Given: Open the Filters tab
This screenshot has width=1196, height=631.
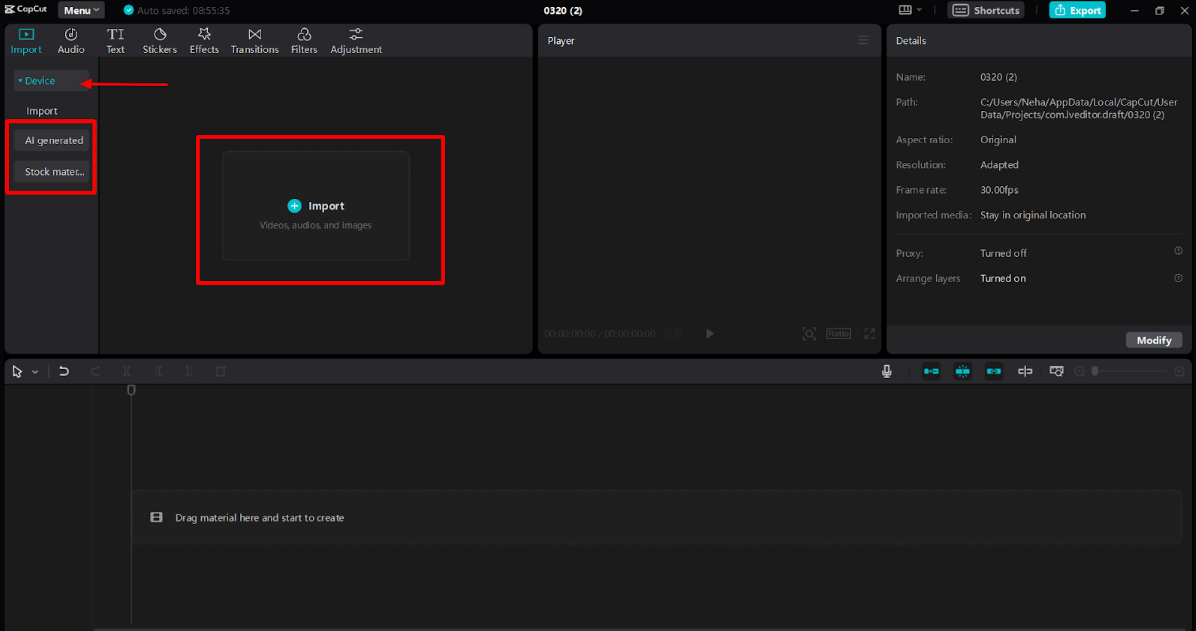Looking at the screenshot, I should pos(304,40).
